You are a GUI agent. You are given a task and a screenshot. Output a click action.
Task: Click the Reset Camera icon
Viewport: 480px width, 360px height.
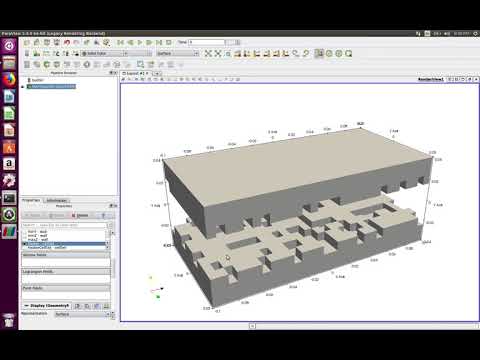(x=208, y=53)
